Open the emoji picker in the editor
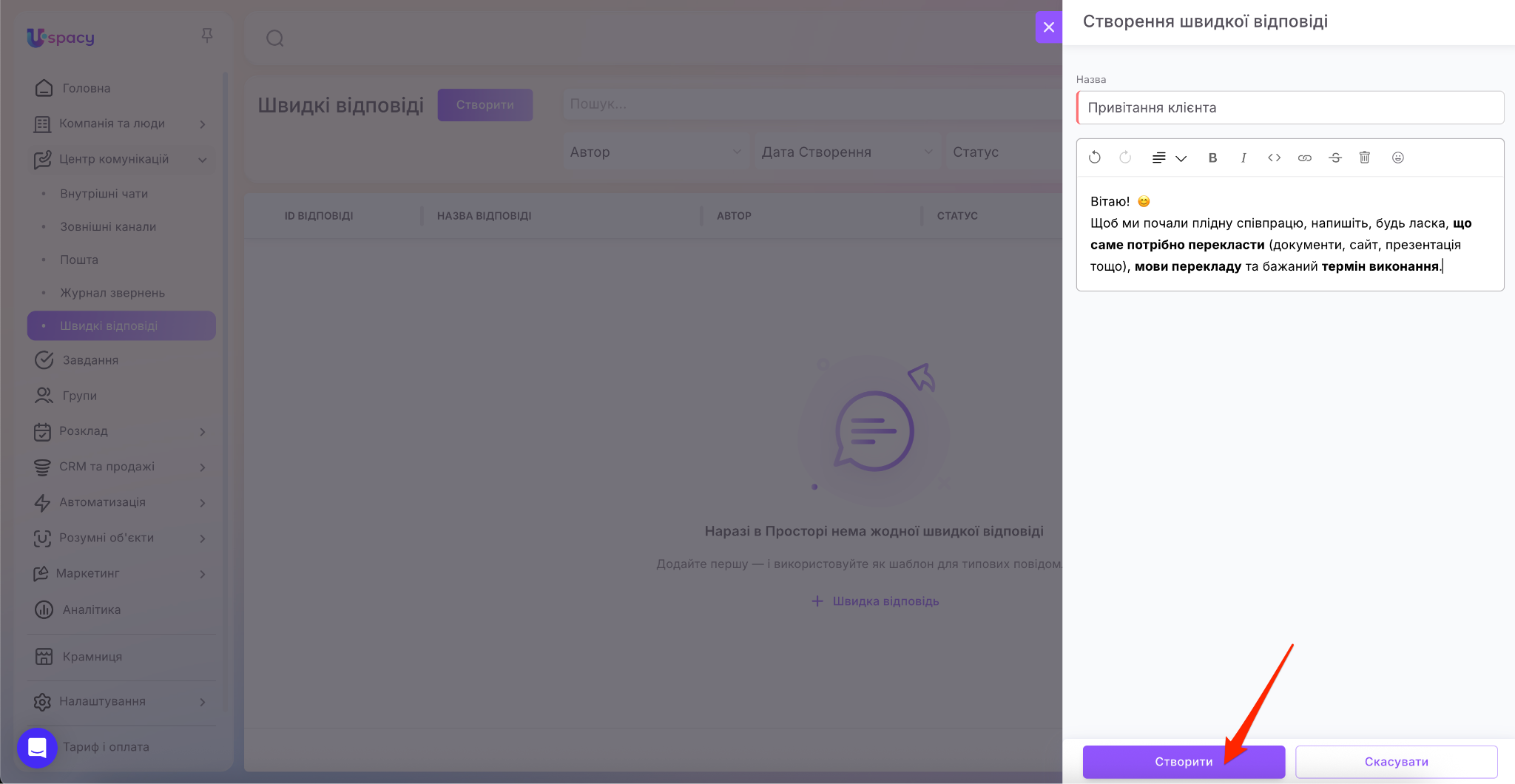1515x784 pixels. pyautogui.click(x=1397, y=158)
